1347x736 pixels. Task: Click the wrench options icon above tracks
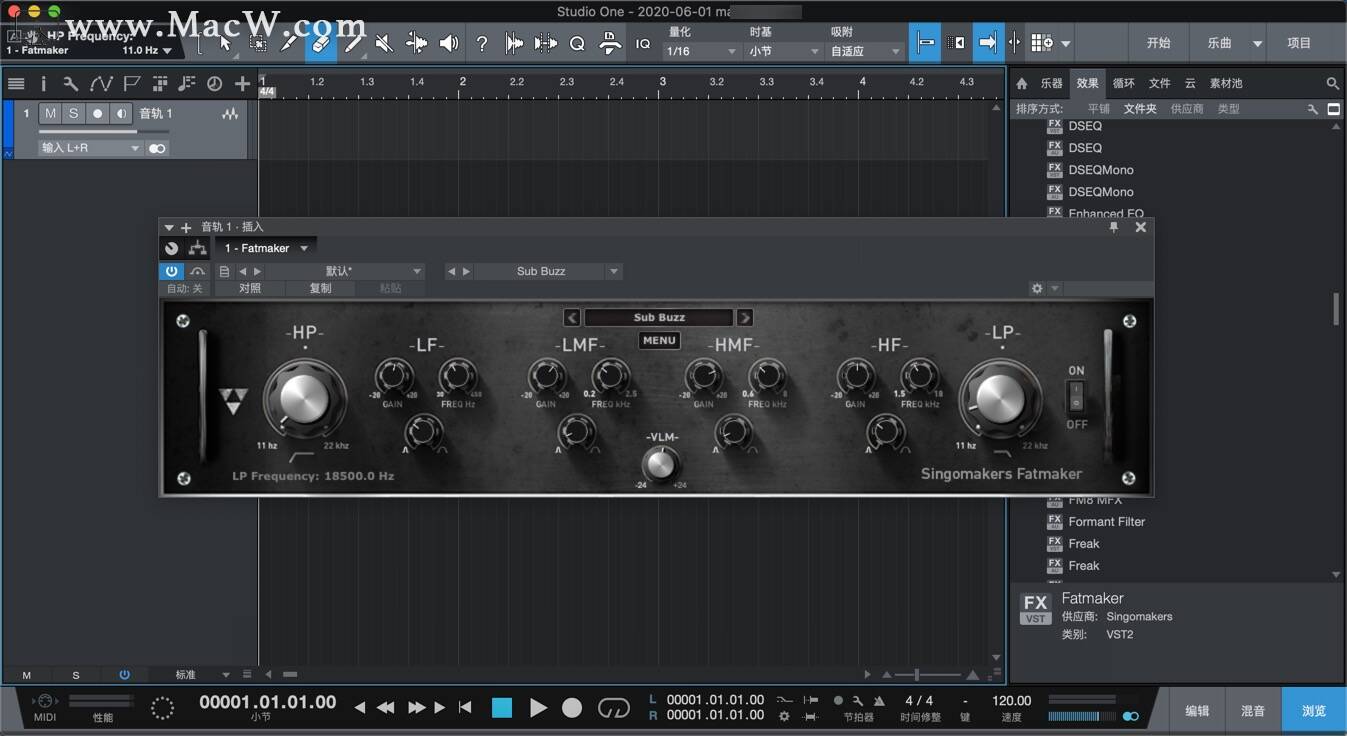(70, 84)
